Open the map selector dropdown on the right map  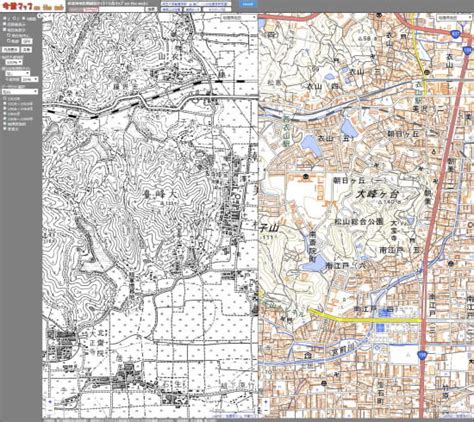click(455, 17)
